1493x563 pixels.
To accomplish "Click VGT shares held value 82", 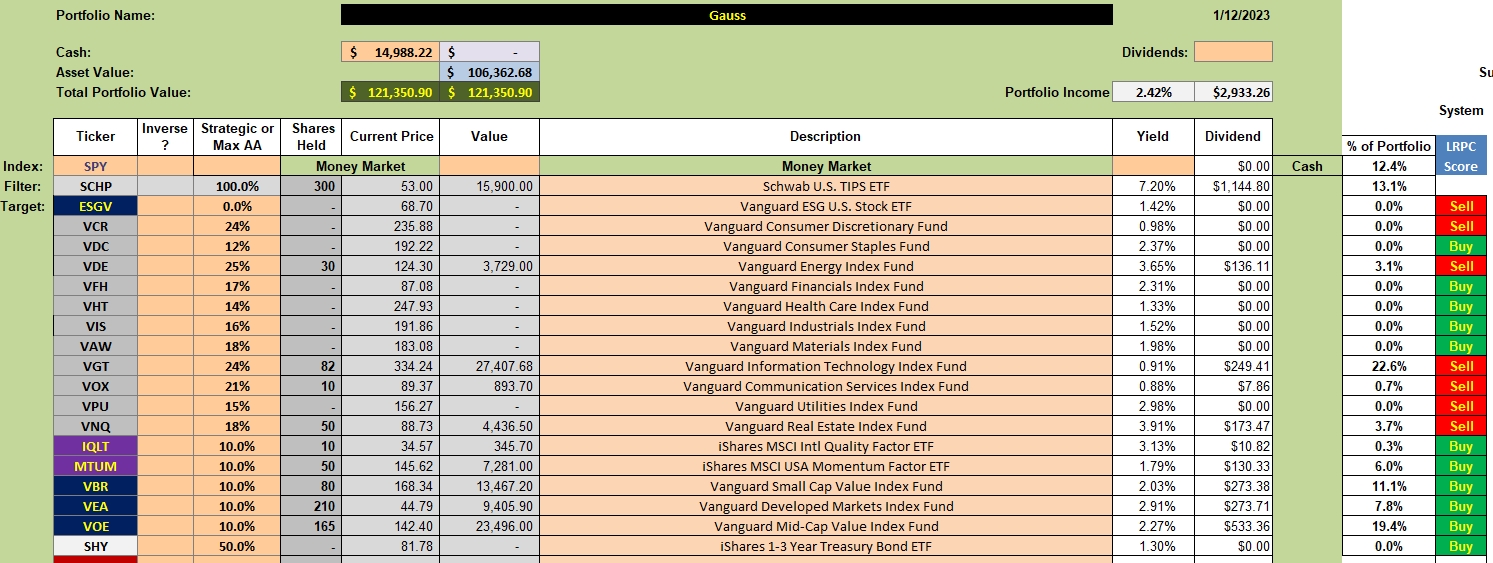I will click(x=311, y=366).
